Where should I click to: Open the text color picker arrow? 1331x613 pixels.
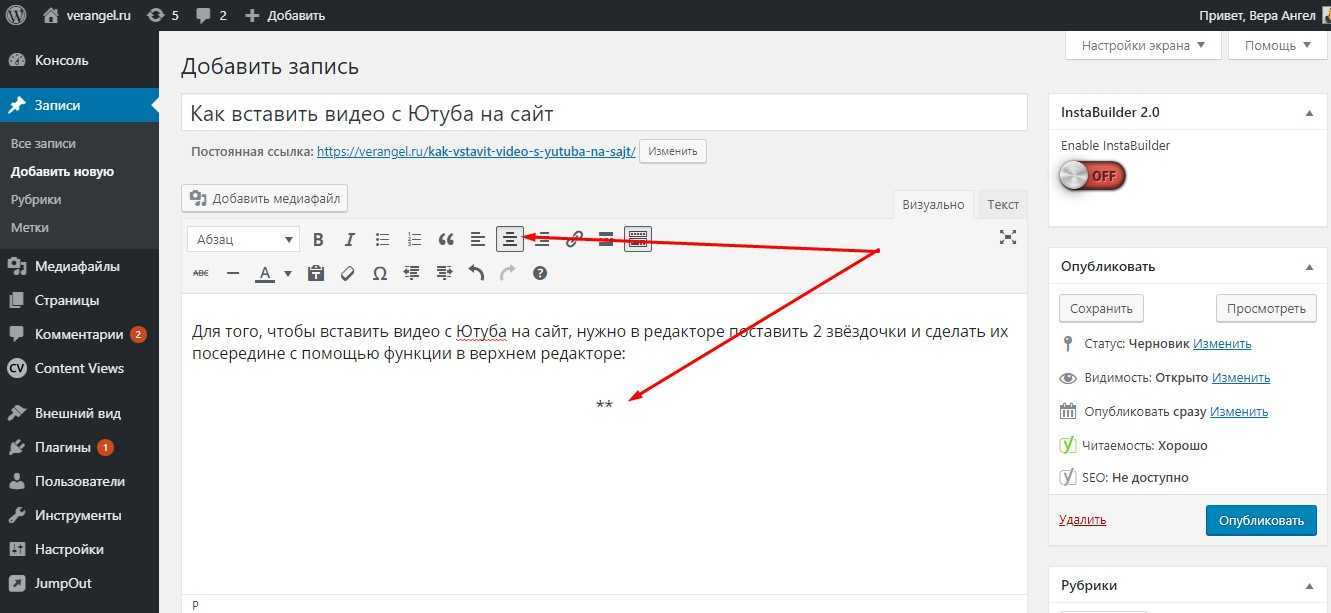[x=288, y=273]
